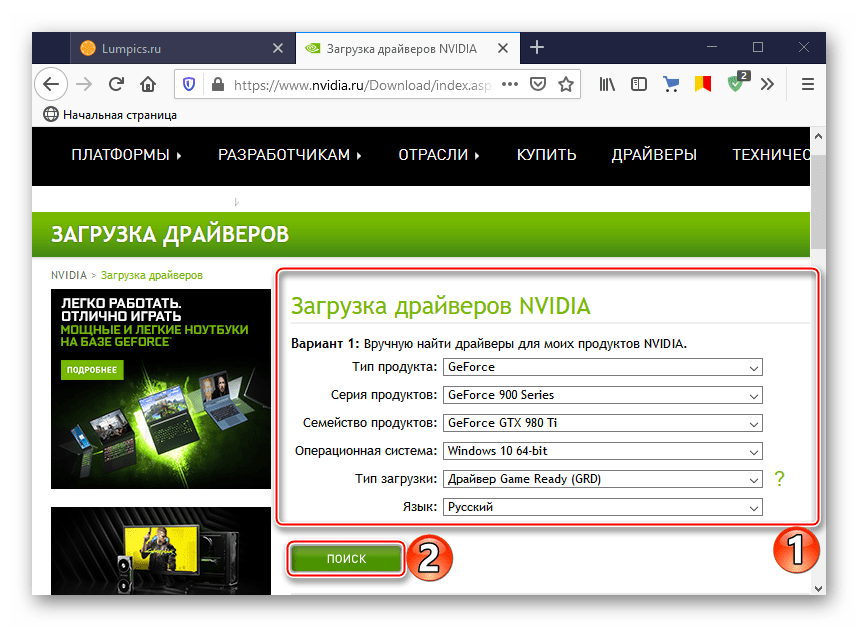The image size is (858, 633).
Task: Select the Загрузка драйверов NVIDIA tab
Action: [408, 48]
